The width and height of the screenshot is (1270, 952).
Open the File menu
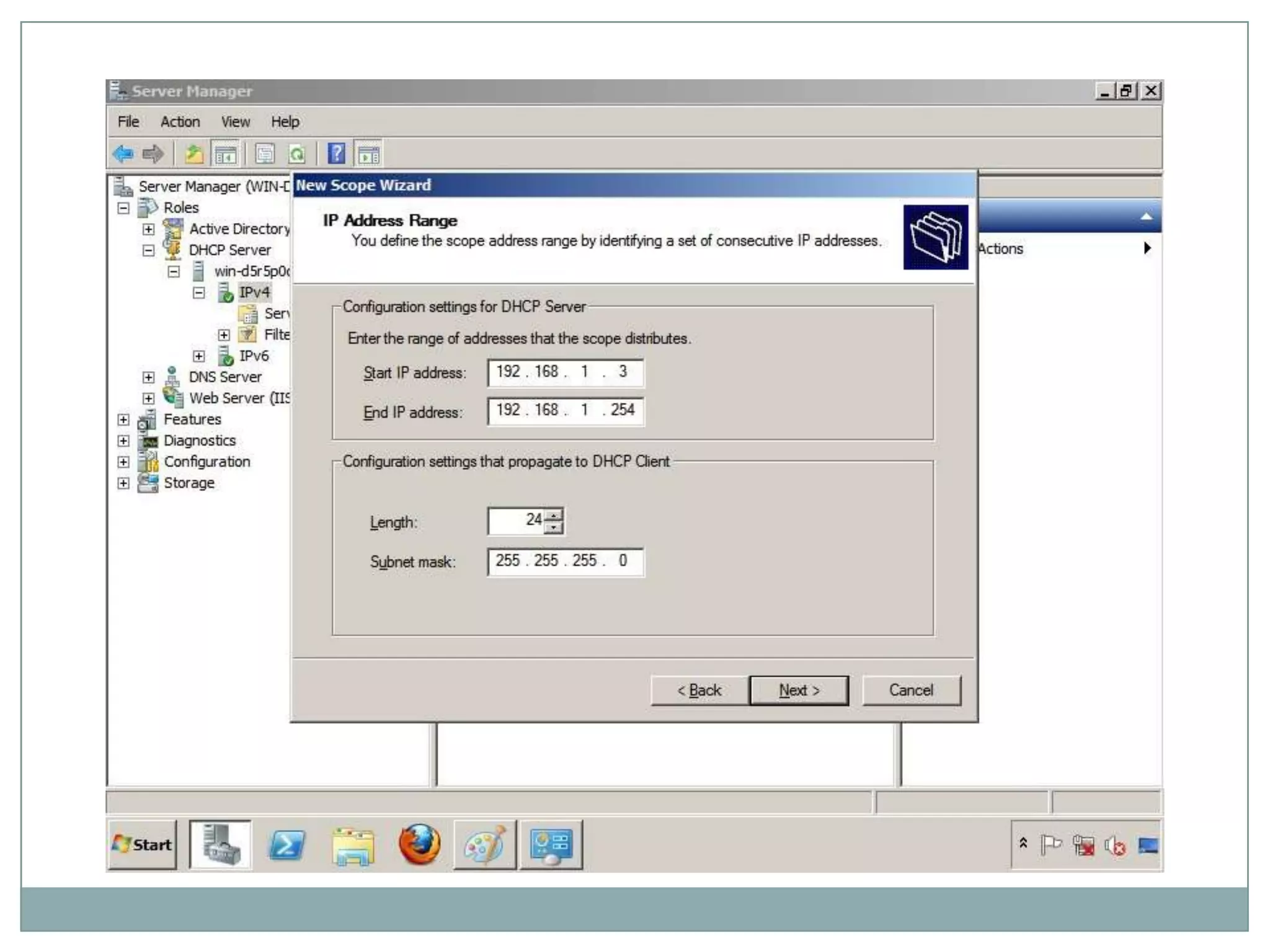coord(128,121)
